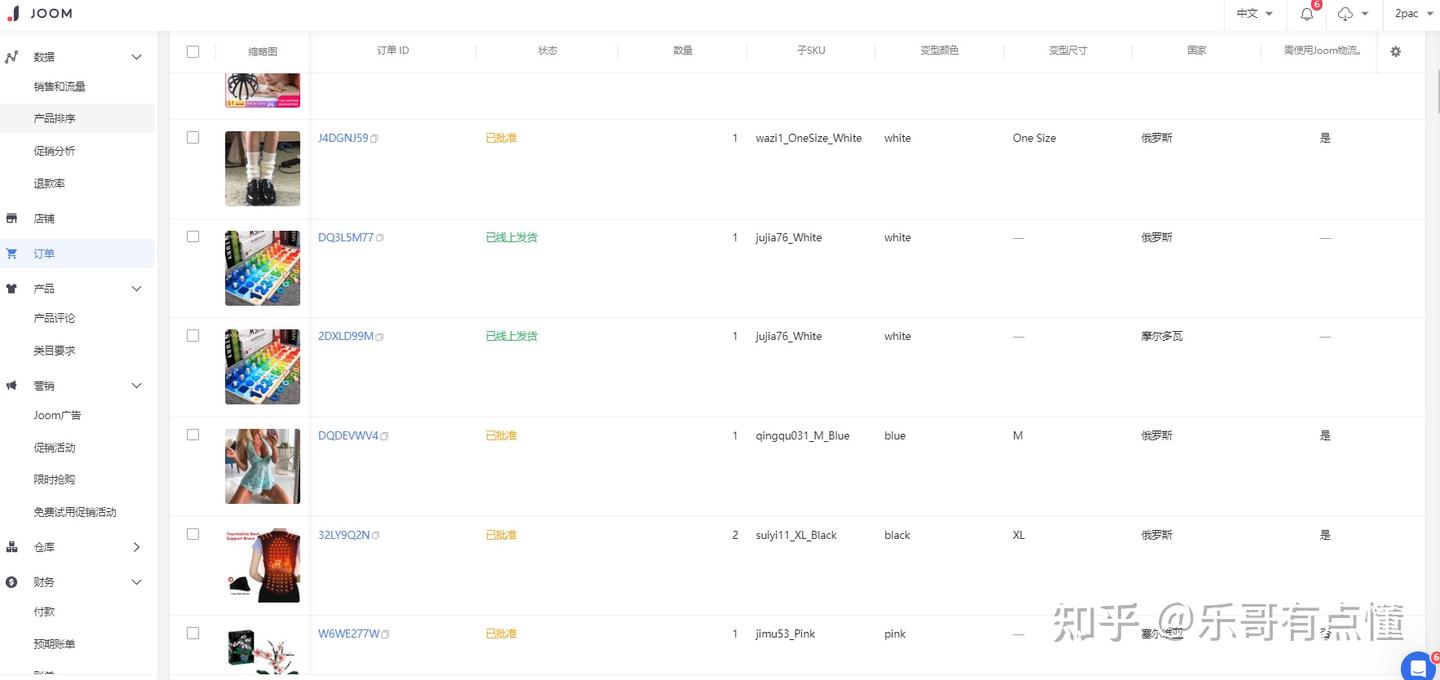The height and width of the screenshot is (680, 1440).
Task: Go to Joom广告 sidebar item
Action: coord(57,415)
